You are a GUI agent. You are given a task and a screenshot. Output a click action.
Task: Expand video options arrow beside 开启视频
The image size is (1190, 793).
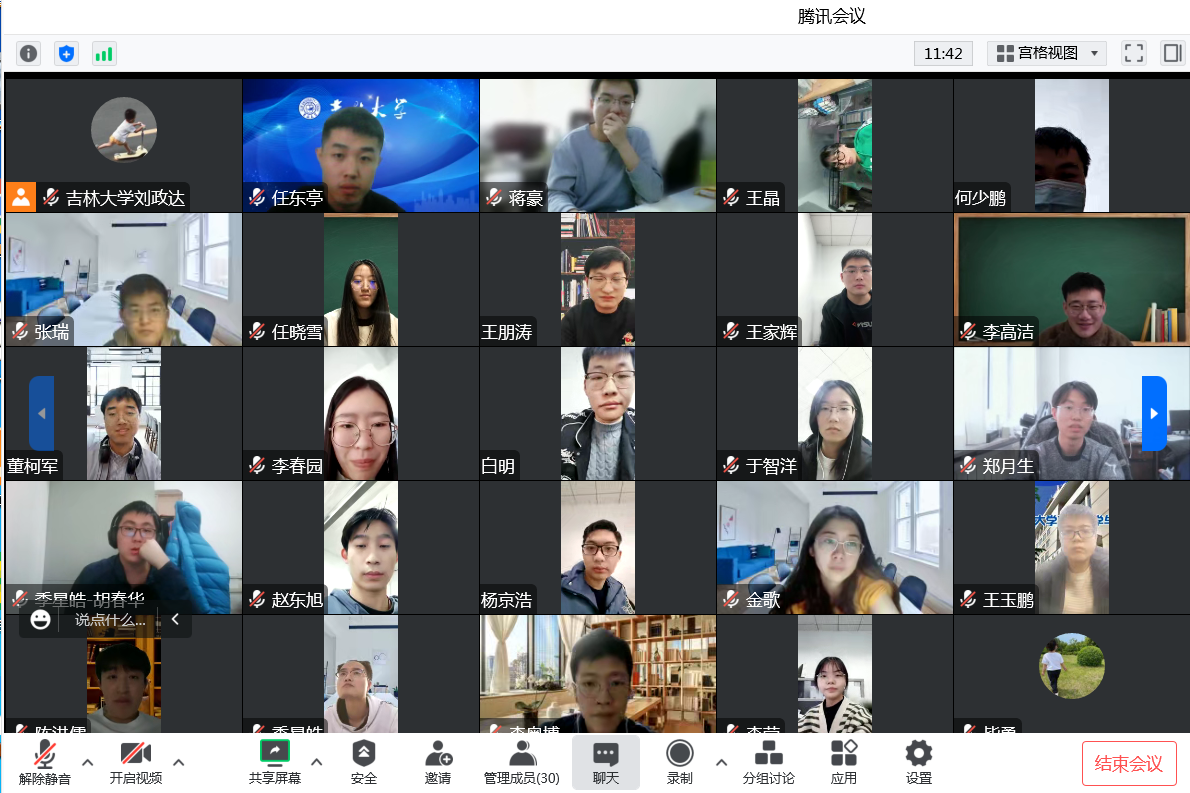[x=179, y=762]
